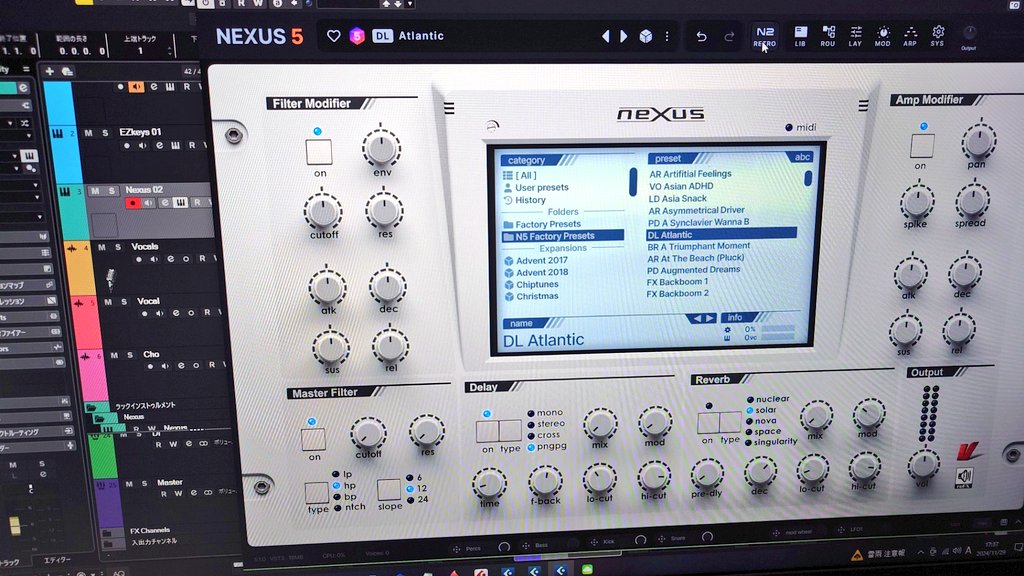1024x576 pixels.
Task: Click the random preset cube icon
Action: pyautogui.click(x=646, y=36)
